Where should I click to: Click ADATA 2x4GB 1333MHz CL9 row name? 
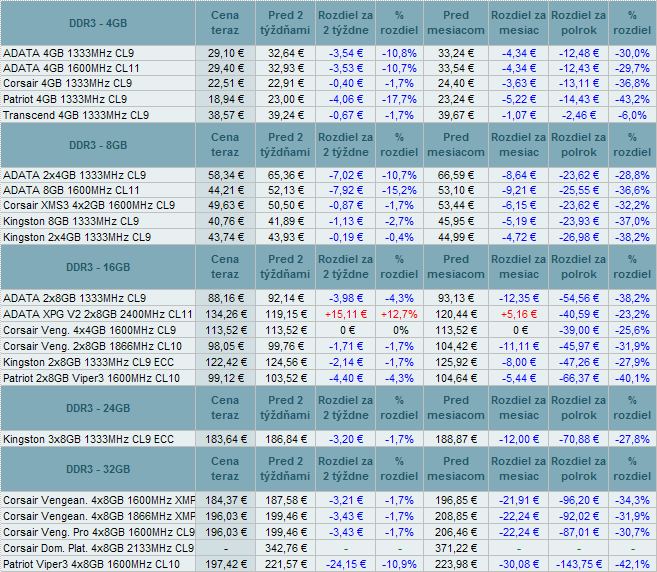(75, 175)
